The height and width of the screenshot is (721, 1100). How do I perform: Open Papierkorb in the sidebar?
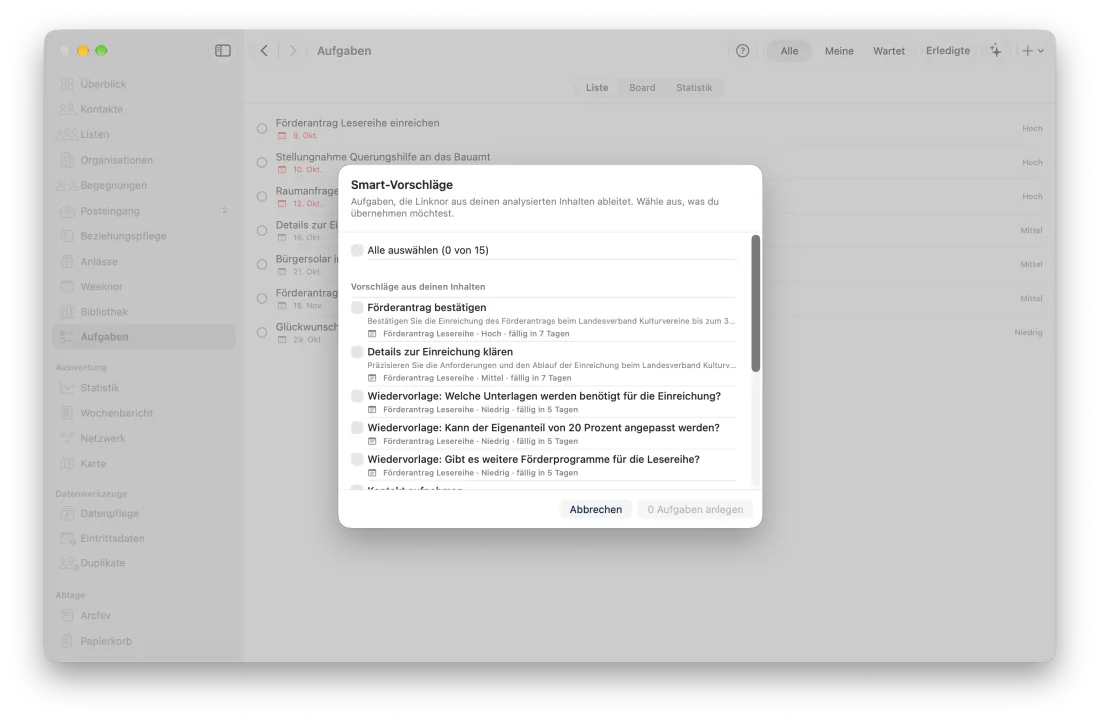point(144,641)
